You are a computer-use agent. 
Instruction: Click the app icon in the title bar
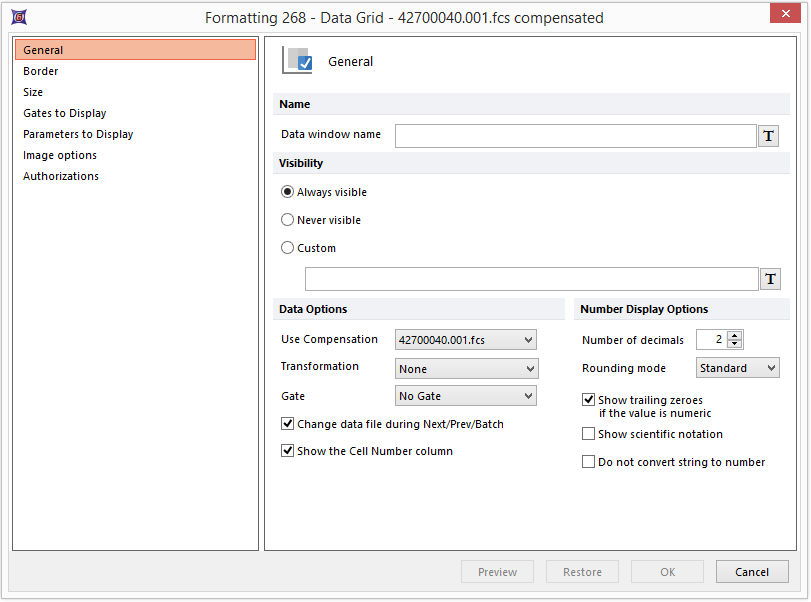(x=18, y=17)
